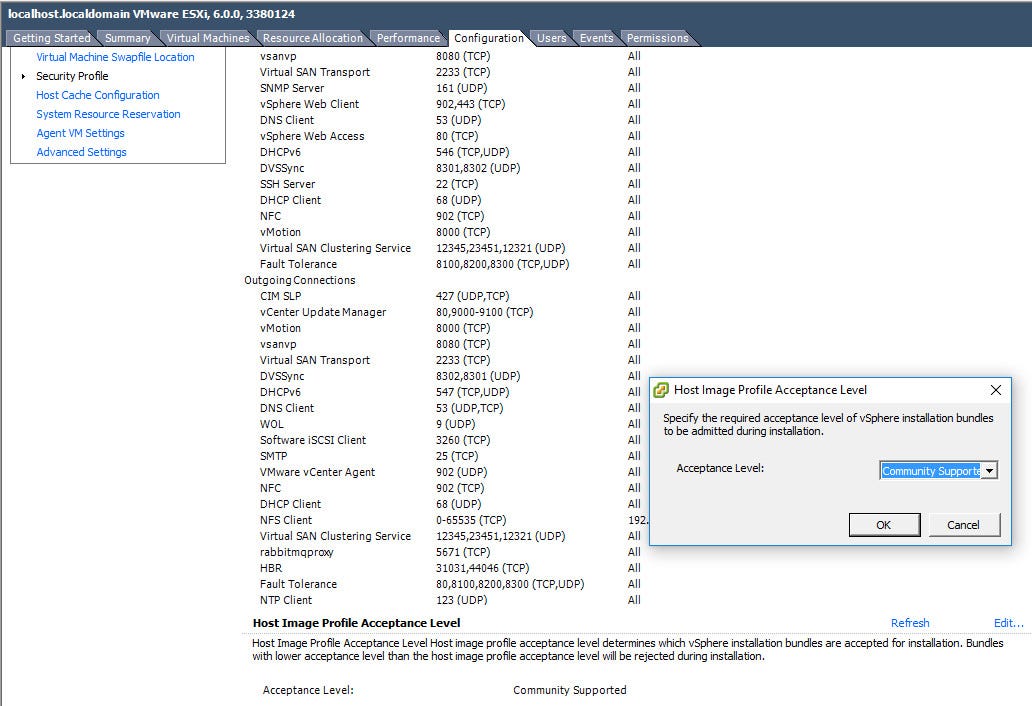Click the SMTP entry
This screenshot has width=1032, height=706.
[274, 456]
